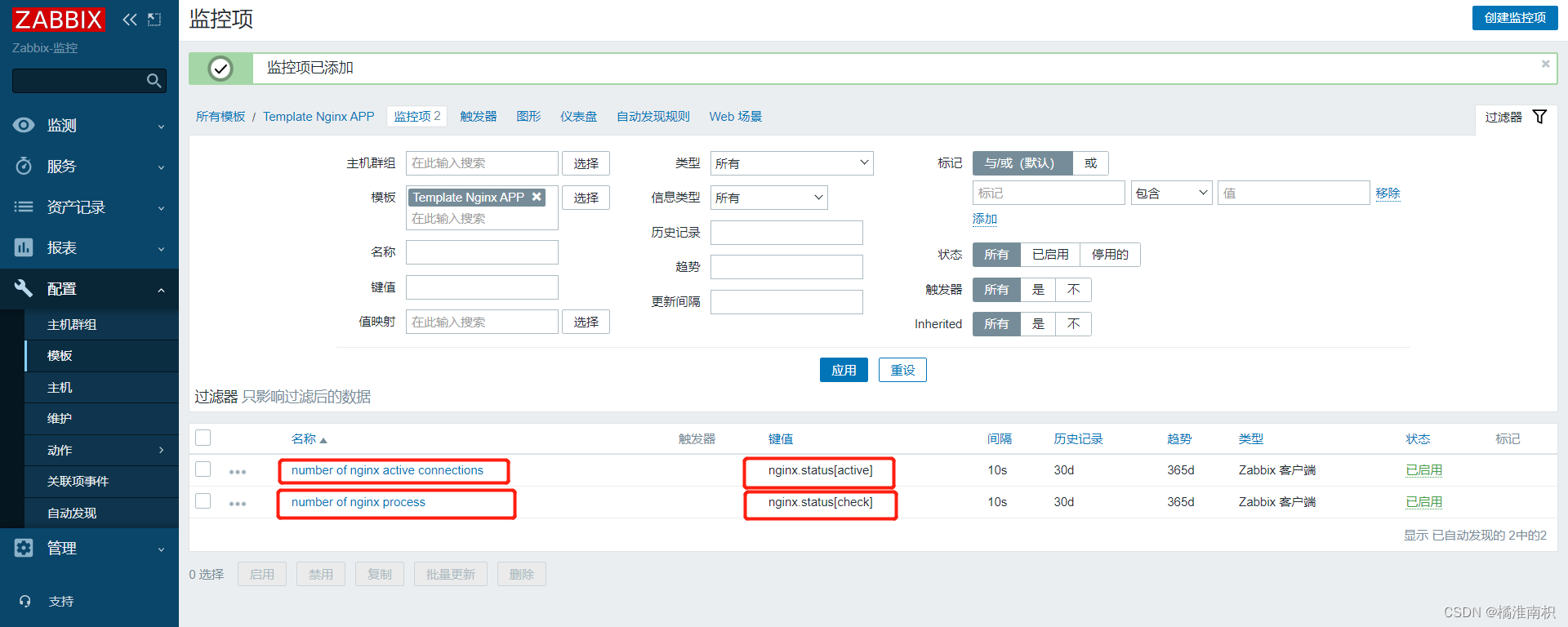The width and height of the screenshot is (1568, 627).
Task: Open the Web 场景 tab
Action: [x=735, y=117]
